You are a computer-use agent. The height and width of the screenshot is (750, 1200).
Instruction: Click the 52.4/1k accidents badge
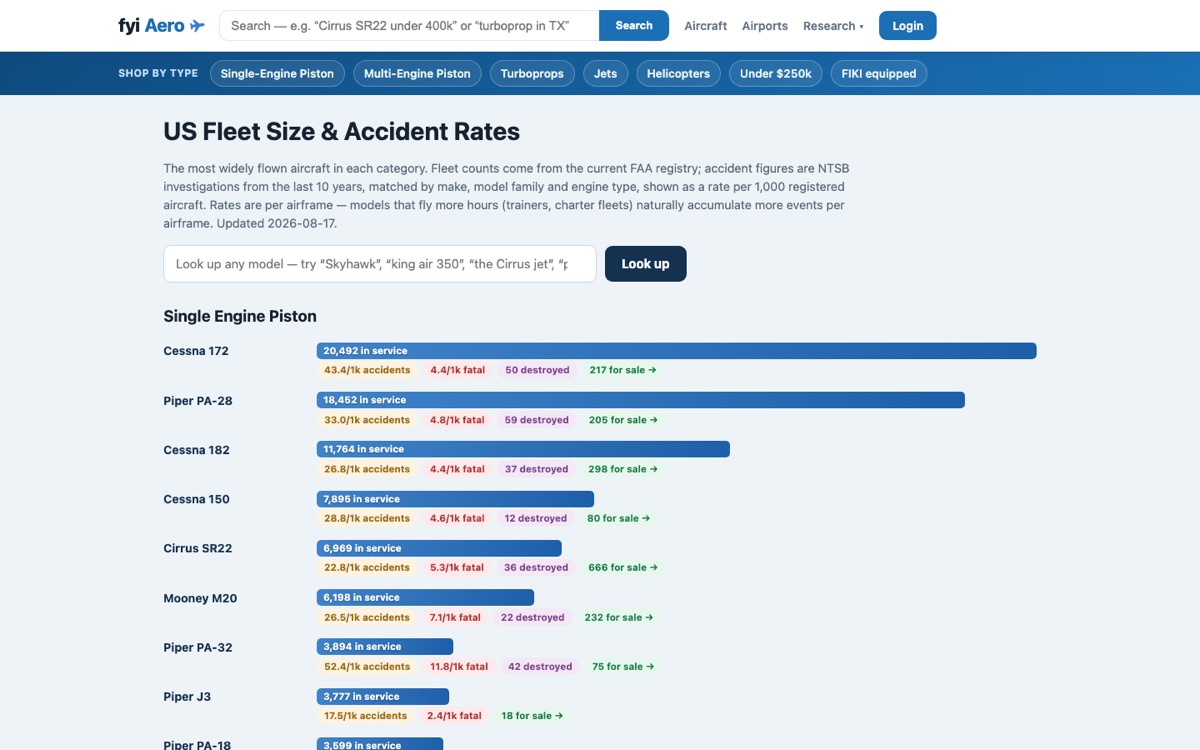pos(367,666)
